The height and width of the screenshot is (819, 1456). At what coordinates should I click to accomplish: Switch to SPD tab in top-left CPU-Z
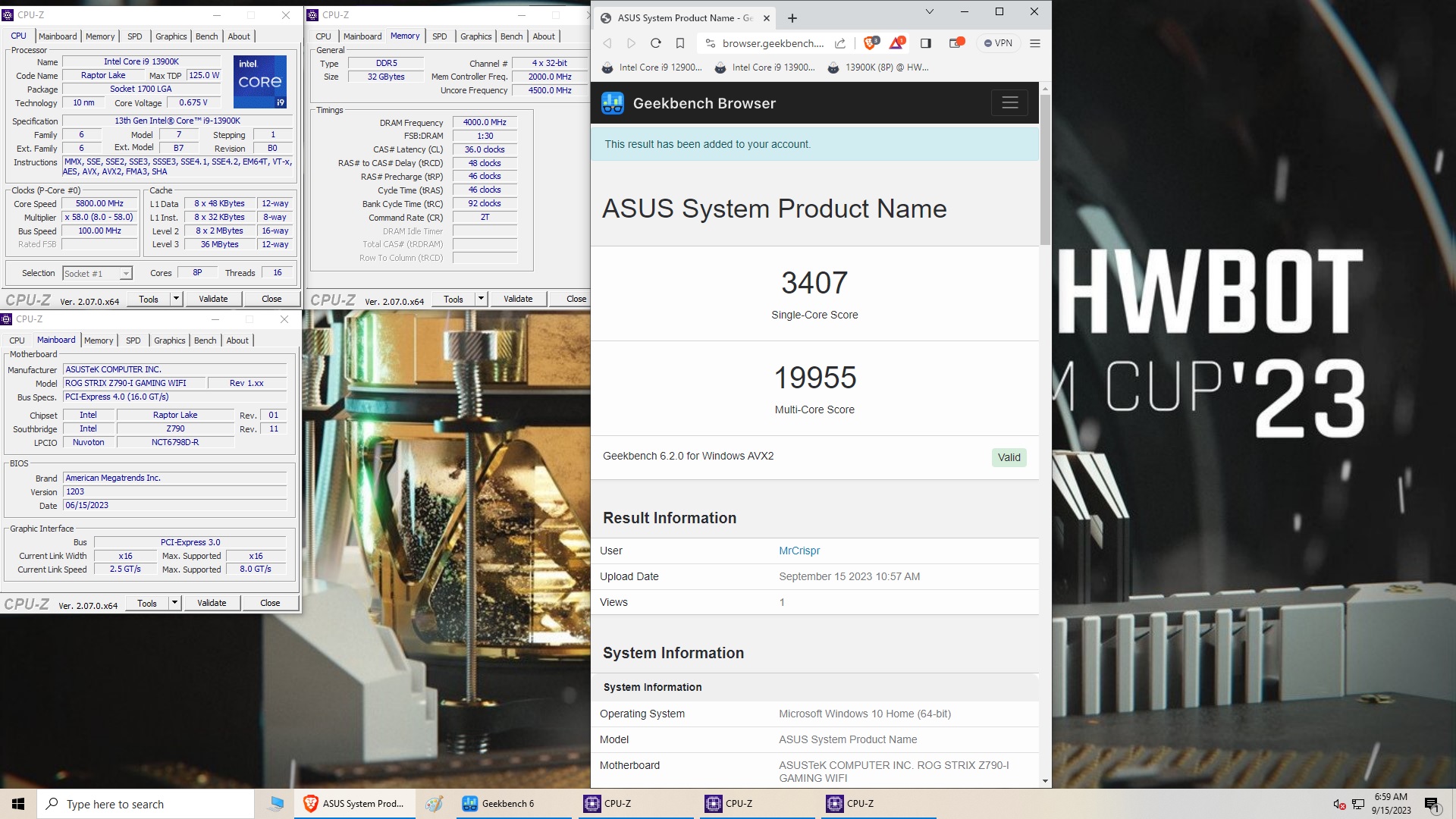click(x=134, y=36)
